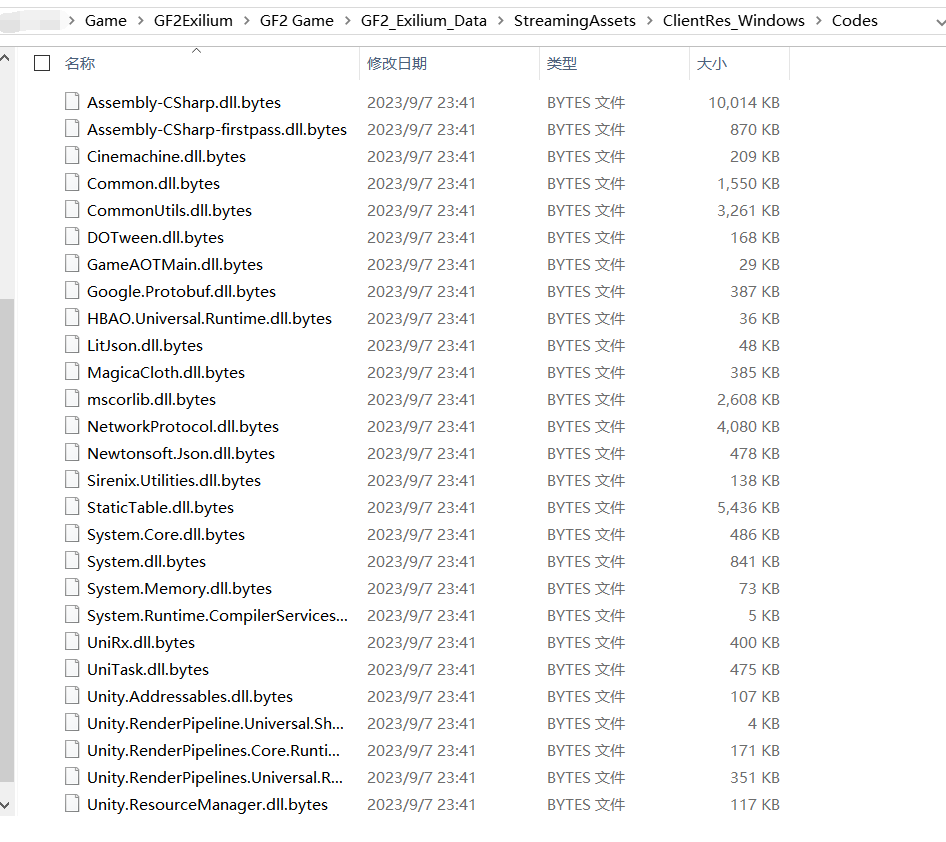Click the MagicaCloth.dll.bytes file icon
The height and width of the screenshot is (842, 946).
coord(71,372)
